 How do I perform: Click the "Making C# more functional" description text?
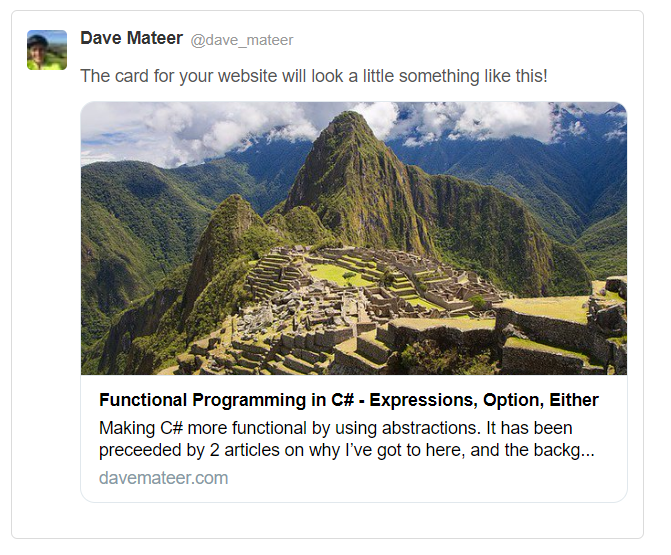coord(200,428)
